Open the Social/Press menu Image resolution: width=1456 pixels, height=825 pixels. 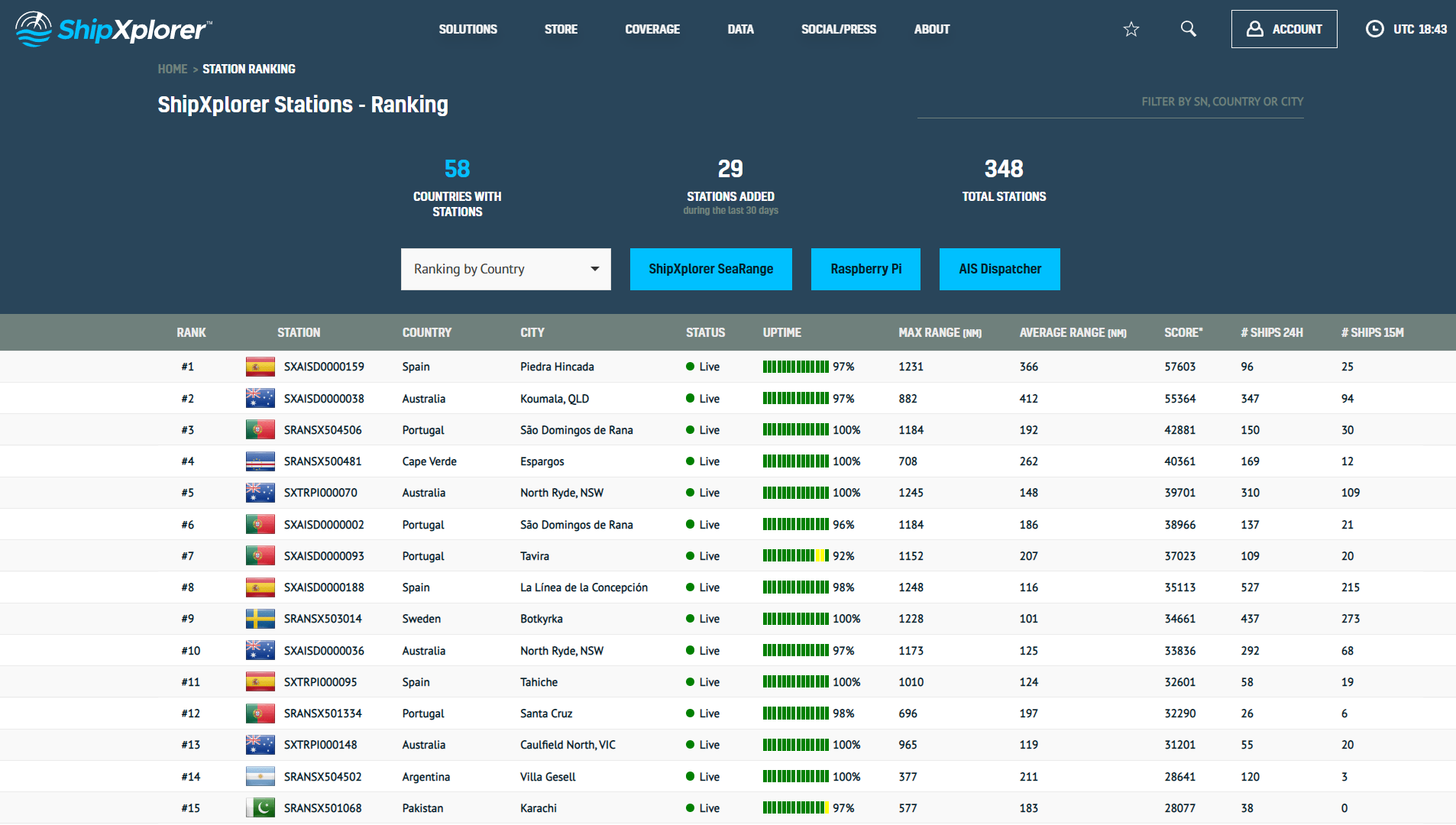pyautogui.click(x=839, y=29)
